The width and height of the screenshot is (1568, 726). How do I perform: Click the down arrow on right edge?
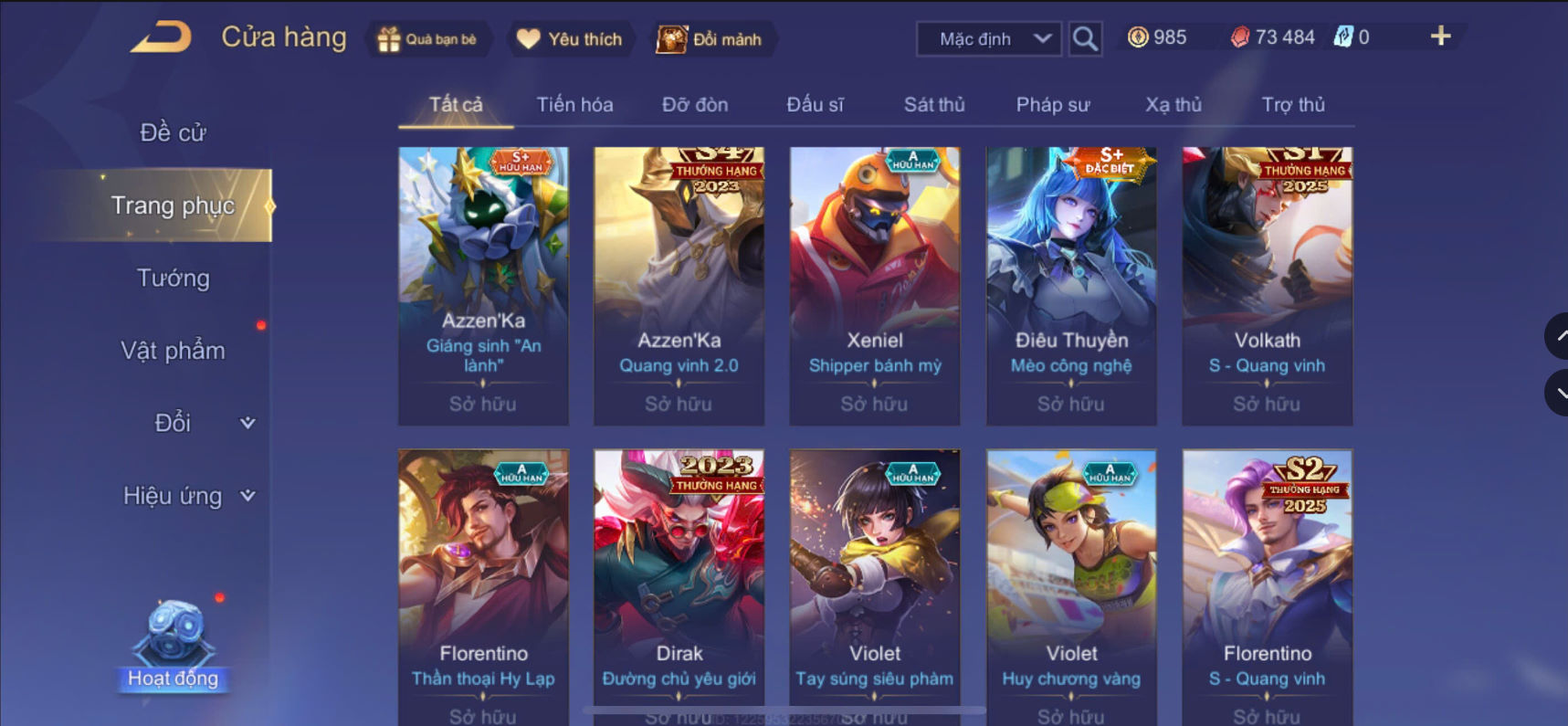click(x=1557, y=394)
